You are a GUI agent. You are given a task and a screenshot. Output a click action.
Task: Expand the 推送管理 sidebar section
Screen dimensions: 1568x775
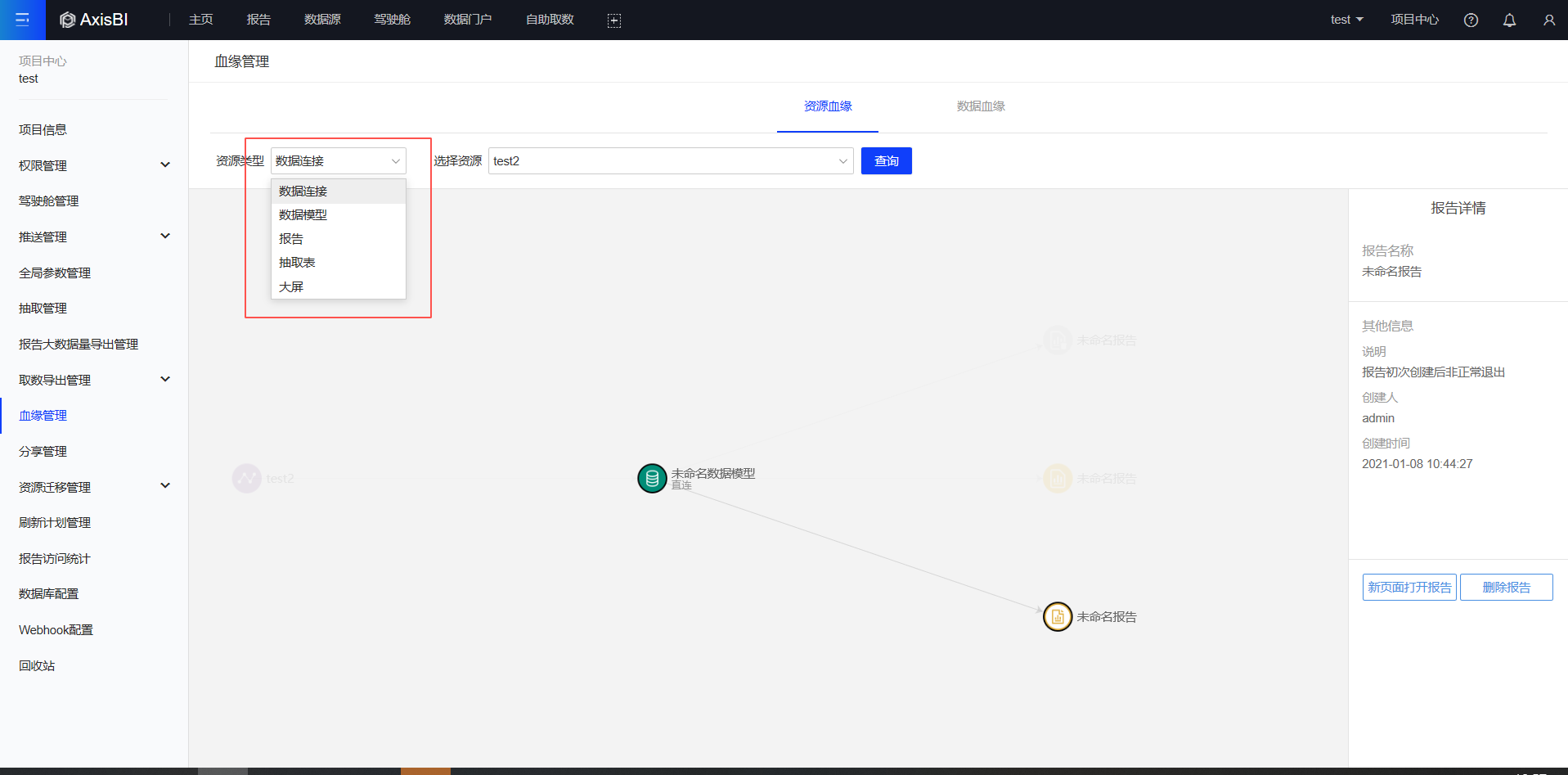tap(165, 237)
